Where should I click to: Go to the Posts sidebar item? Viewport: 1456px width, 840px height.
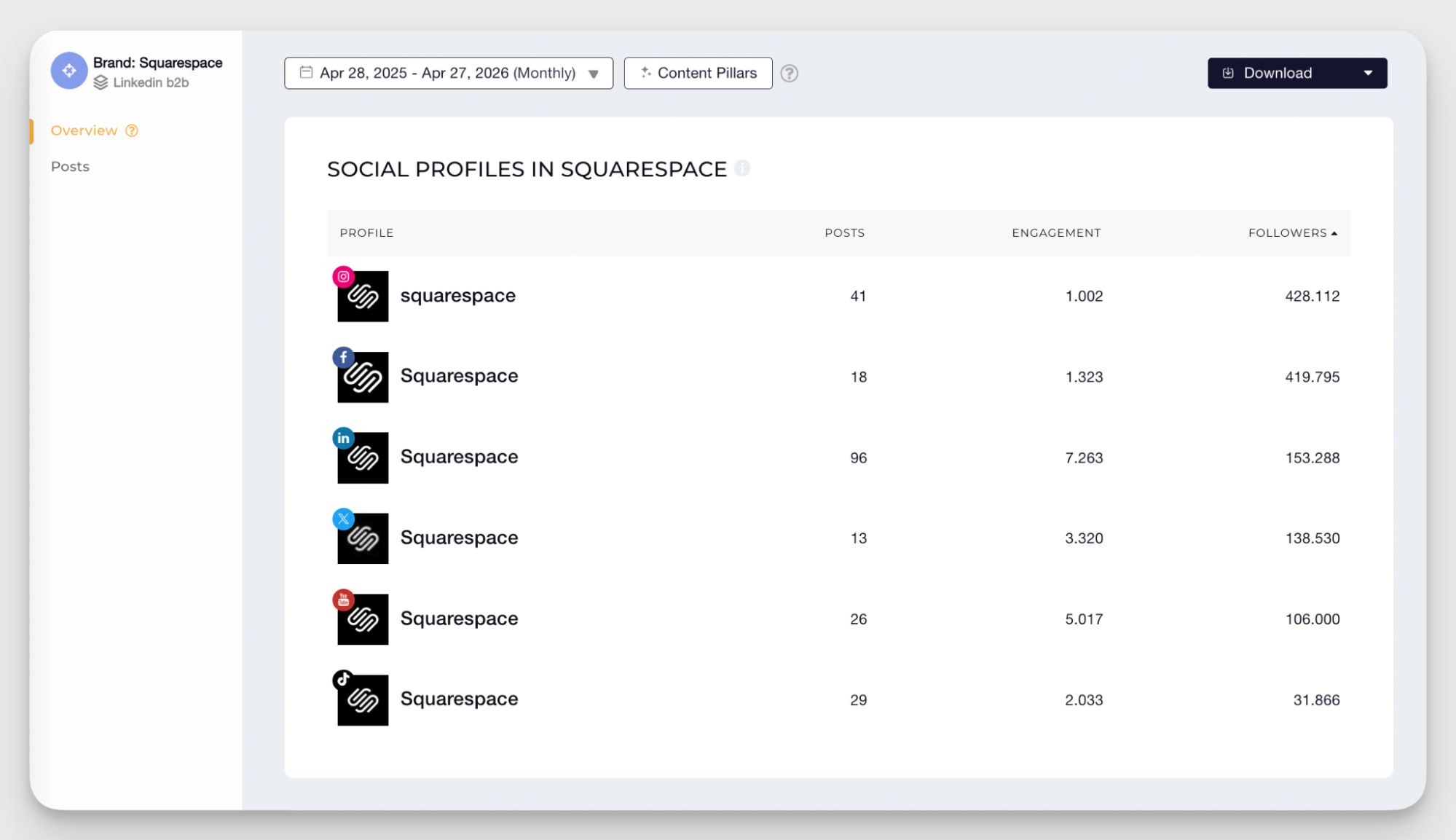(x=70, y=167)
